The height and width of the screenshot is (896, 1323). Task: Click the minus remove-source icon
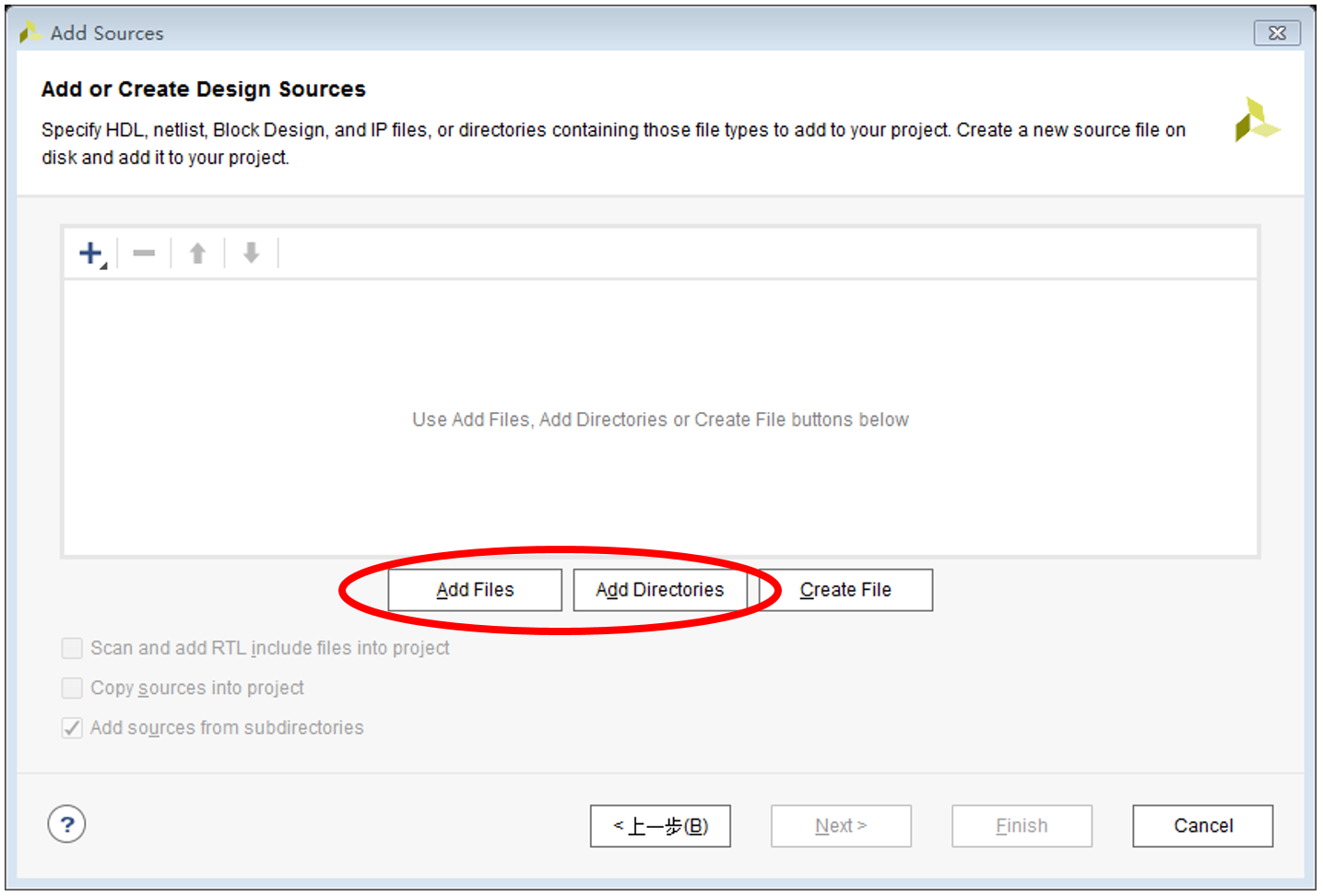pos(144,253)
